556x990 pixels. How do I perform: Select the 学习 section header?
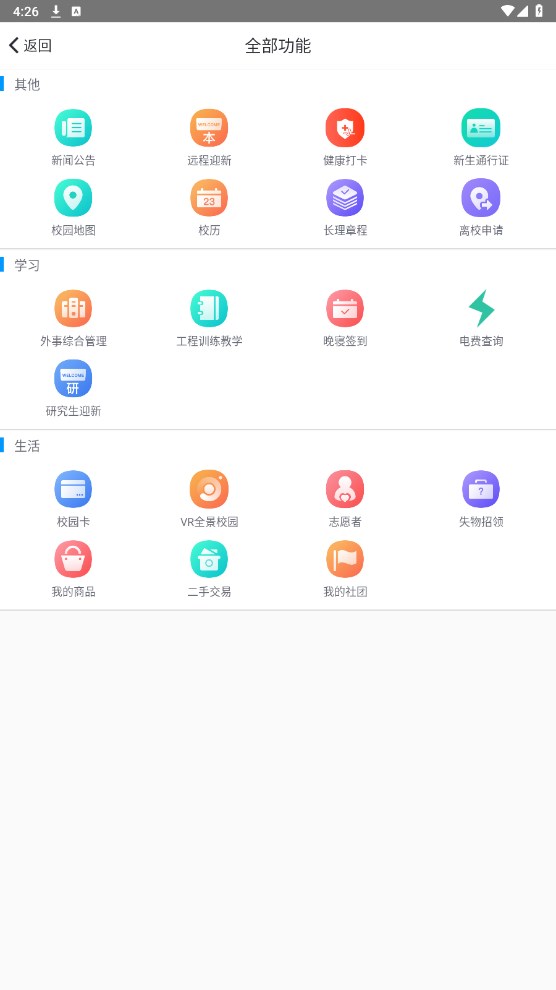pyautogui.click(x=27, y=265)
